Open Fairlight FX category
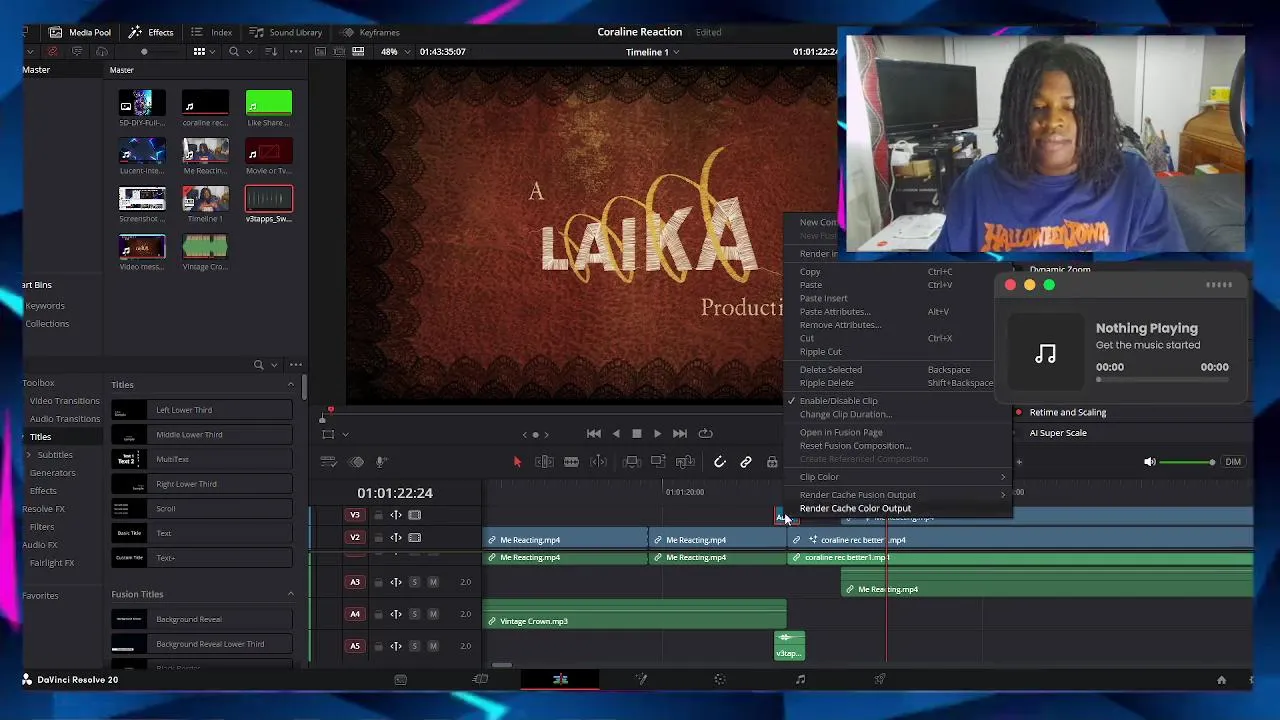This screenshot has height=720, width=1280. pos(51,563)
